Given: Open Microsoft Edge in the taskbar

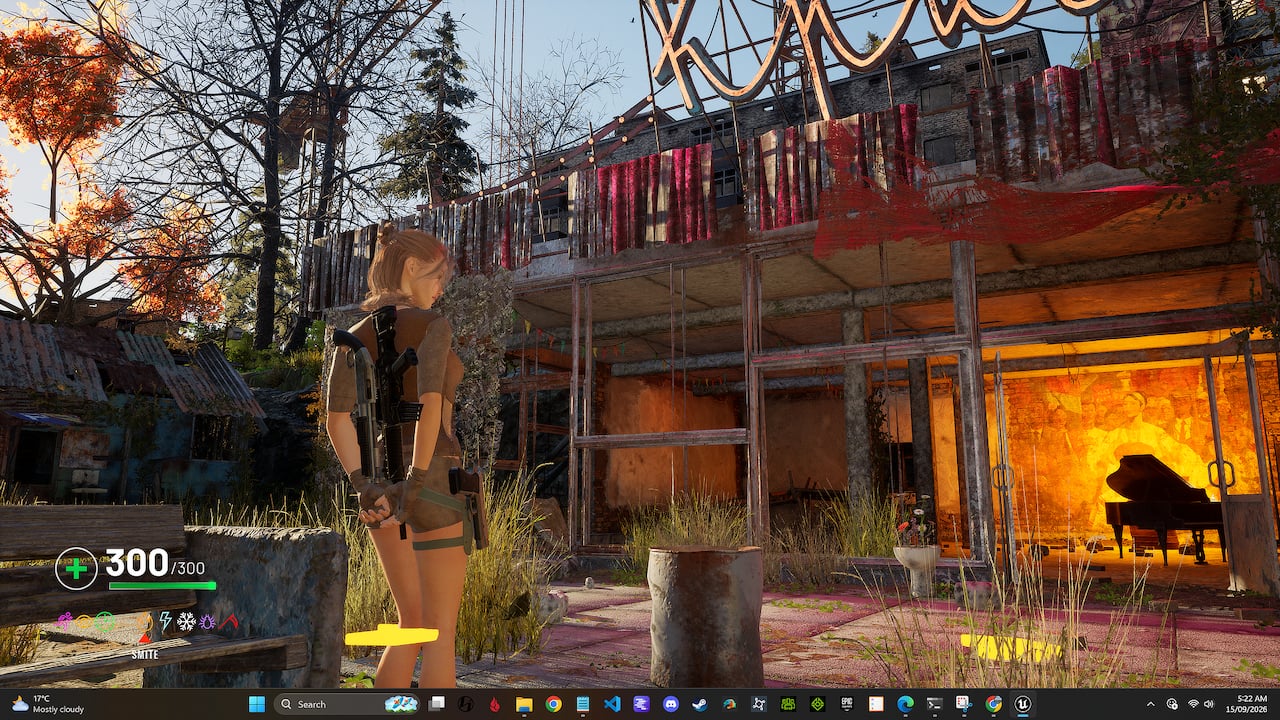Looking at the screenshot, I should pyautogui.click(x=905, y=704).
